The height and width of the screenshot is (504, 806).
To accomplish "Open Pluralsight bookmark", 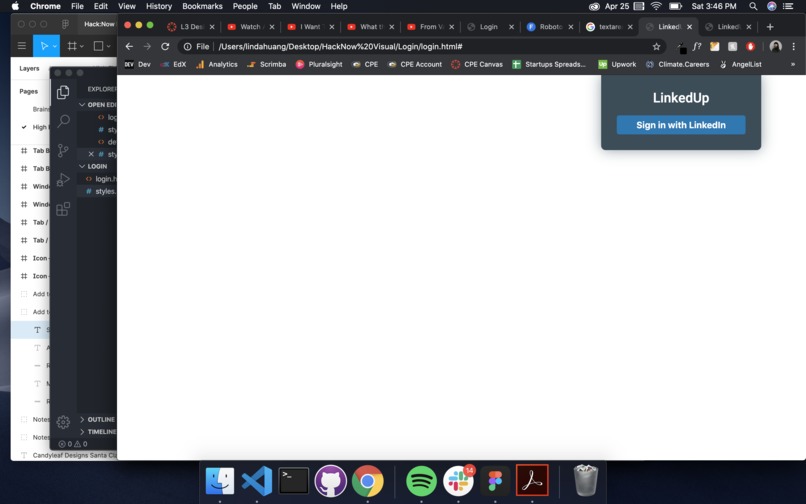I will click(319, 64).
